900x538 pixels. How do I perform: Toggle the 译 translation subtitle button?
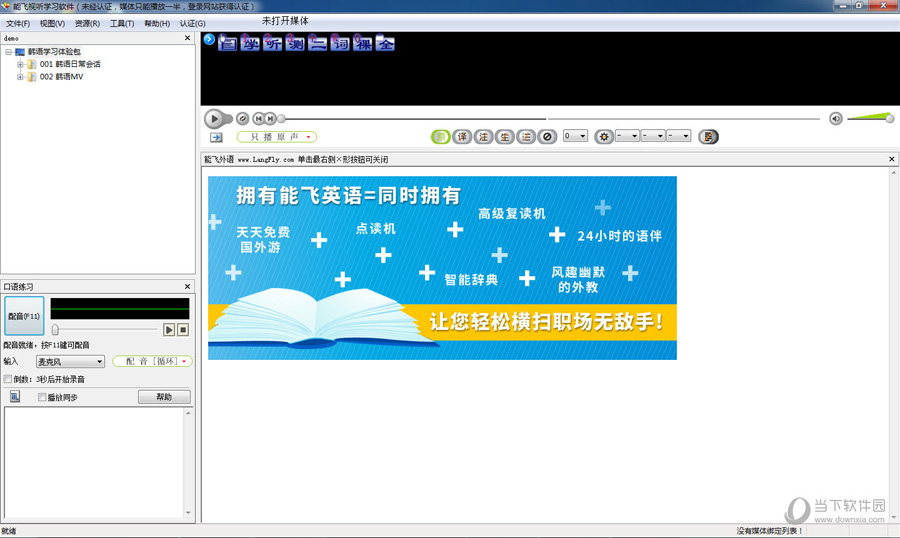(462, 137)
